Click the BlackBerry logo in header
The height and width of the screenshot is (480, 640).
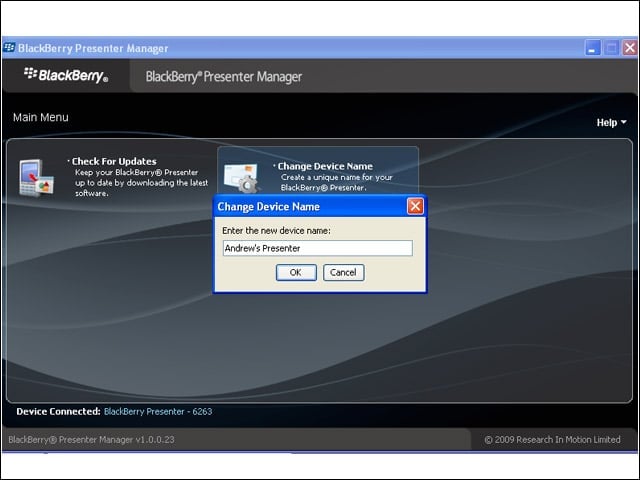tap(66, 75)
